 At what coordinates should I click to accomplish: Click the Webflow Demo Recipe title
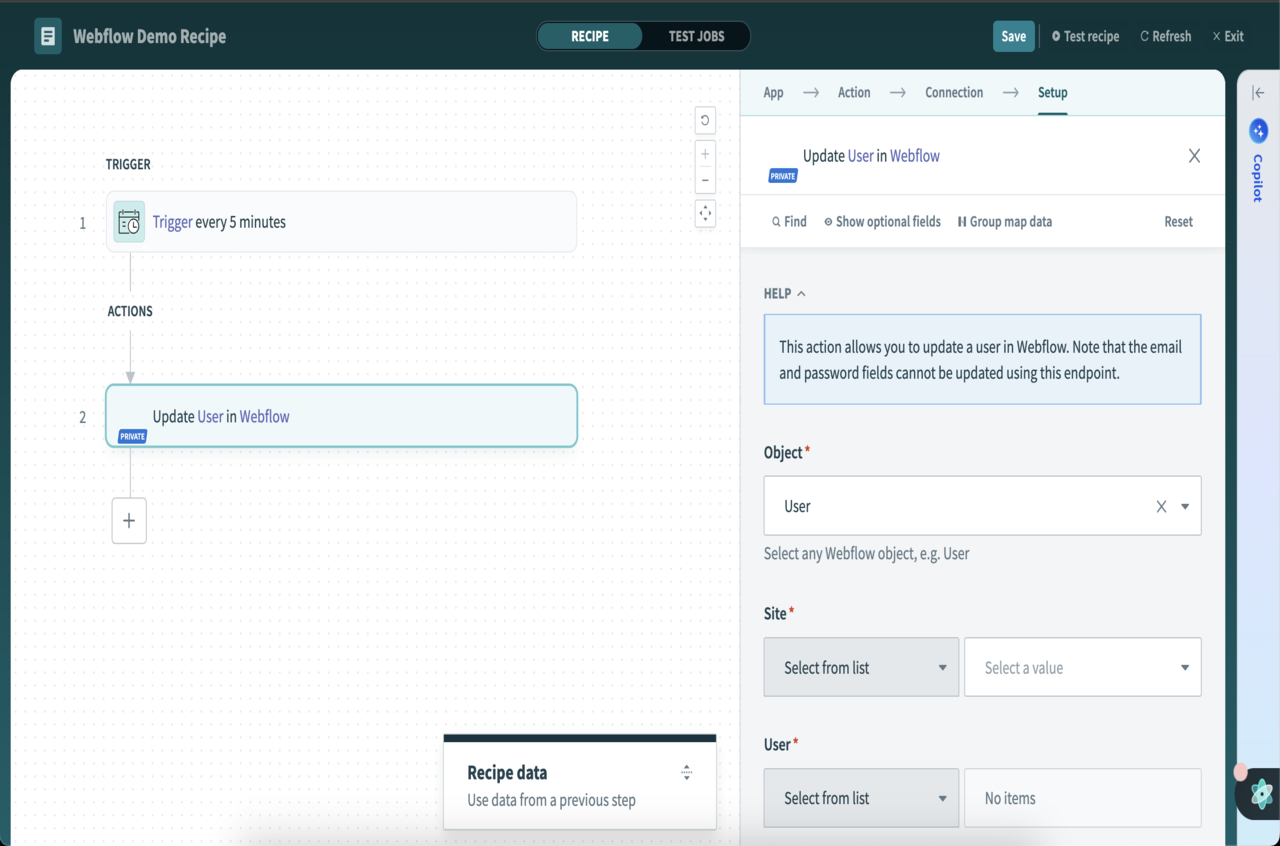coord(149,36)
